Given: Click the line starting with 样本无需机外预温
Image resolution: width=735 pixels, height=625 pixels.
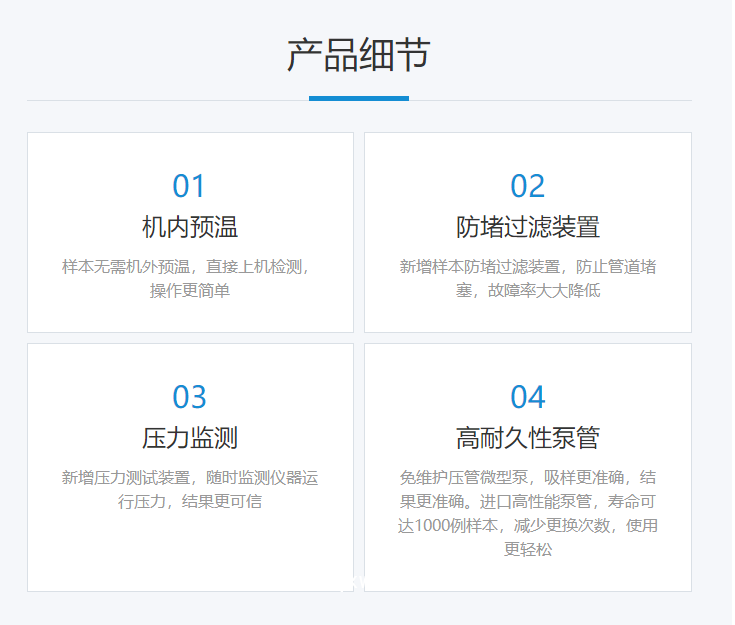Looking at the screenshot, I should 189,267.
